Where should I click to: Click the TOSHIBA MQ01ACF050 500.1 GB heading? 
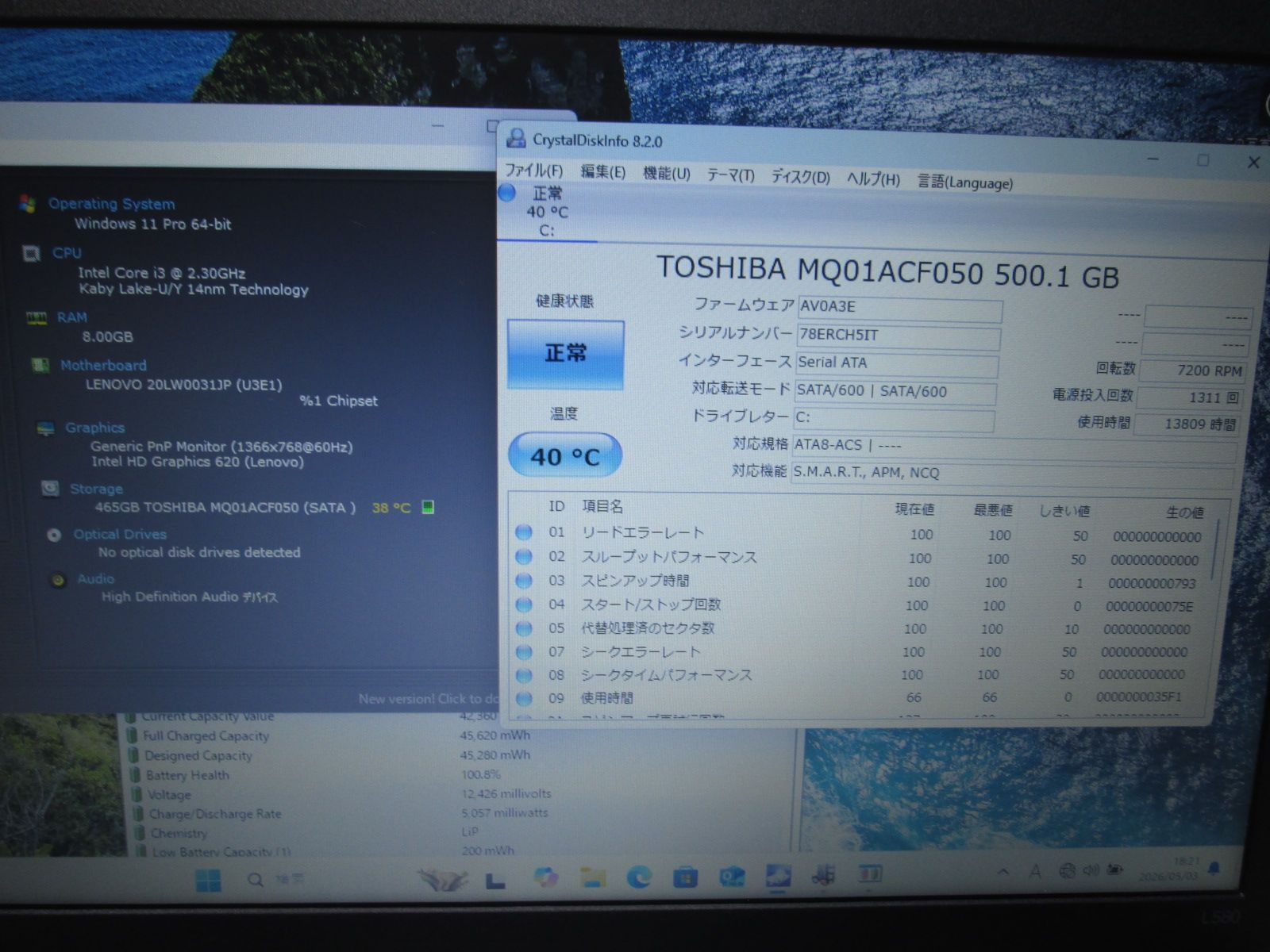(x=887, y=272)
